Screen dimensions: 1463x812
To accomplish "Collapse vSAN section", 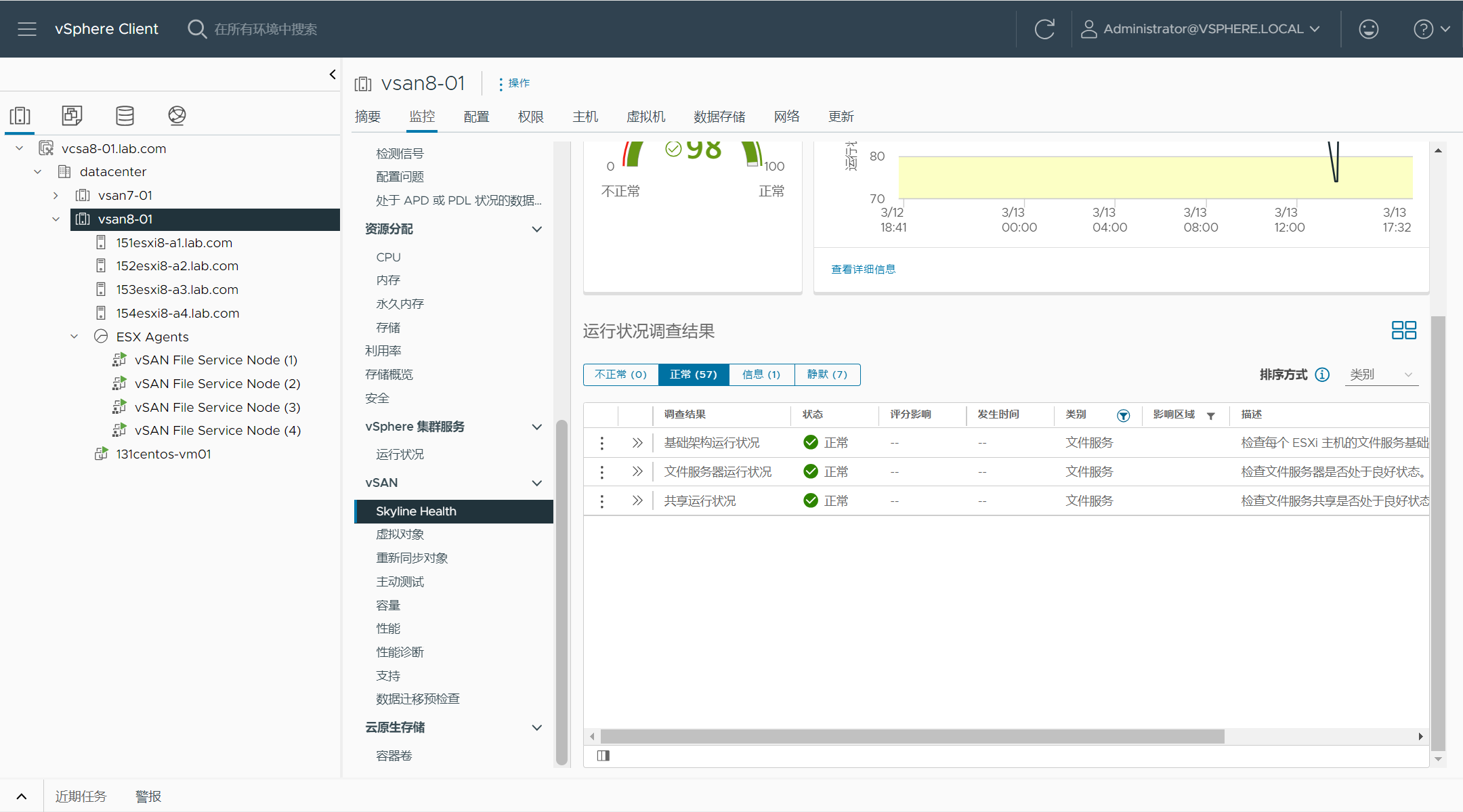I will [x=536, y=483].
